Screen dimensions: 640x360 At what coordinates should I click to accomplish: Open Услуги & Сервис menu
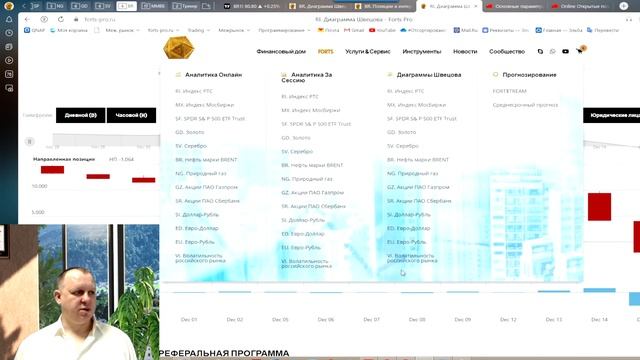(368, 51)
